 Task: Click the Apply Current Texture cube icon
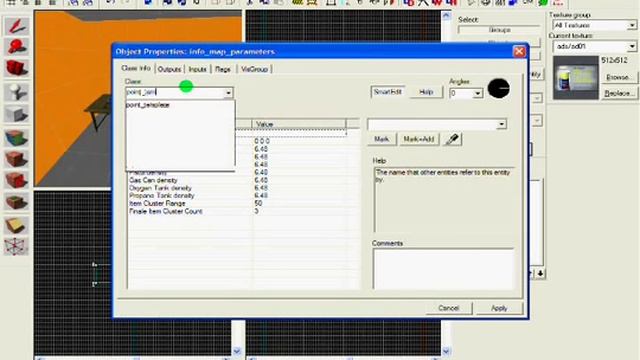(16, 159)
